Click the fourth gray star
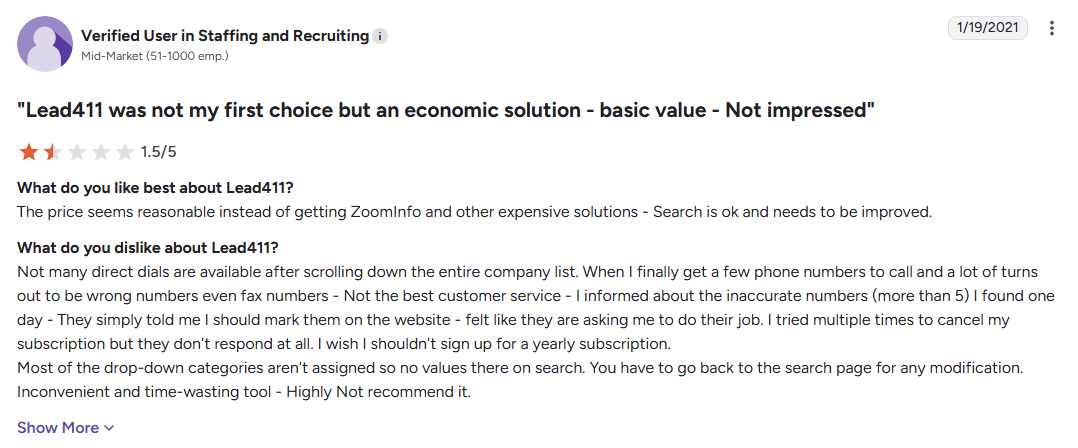 pyautogui.click(x=100, y=152)
